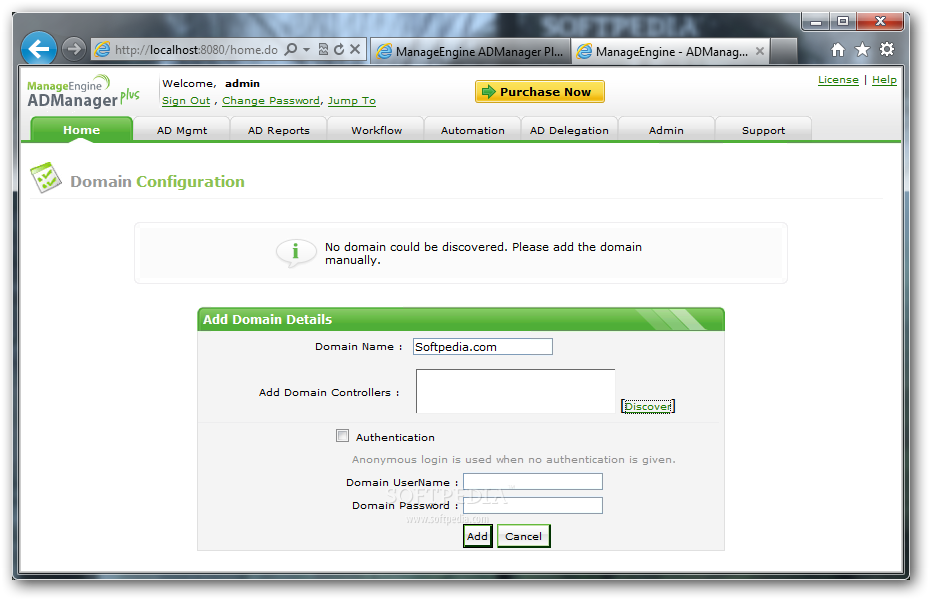Click the Add Domain Details header
Screen dimensions: 930x600
coord(461,320)
